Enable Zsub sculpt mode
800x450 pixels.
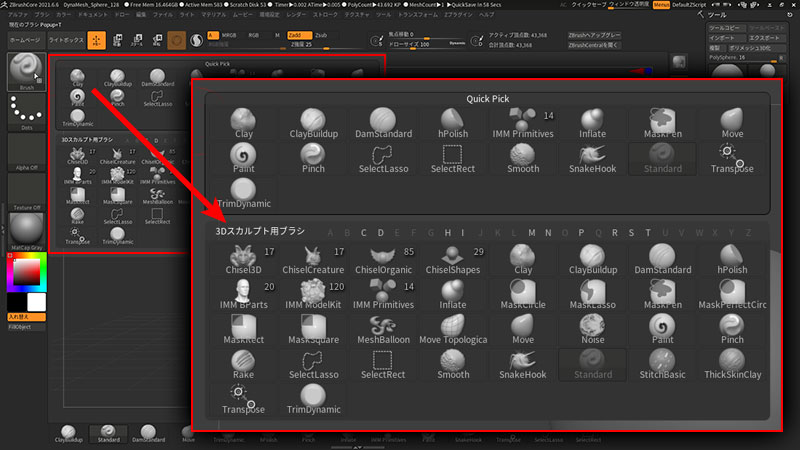point(321,35)
